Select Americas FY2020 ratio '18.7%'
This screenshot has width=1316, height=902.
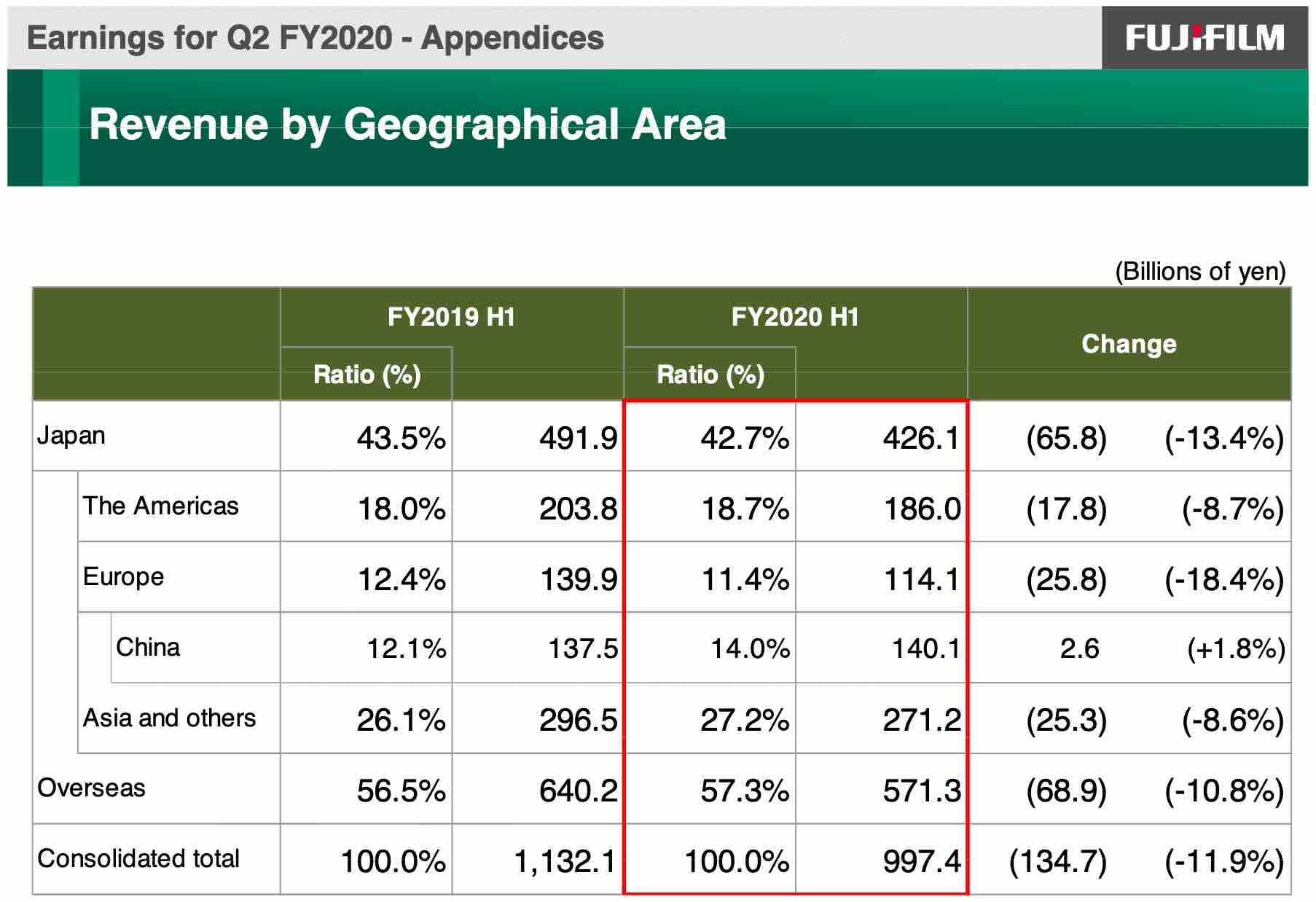[745, 509]
